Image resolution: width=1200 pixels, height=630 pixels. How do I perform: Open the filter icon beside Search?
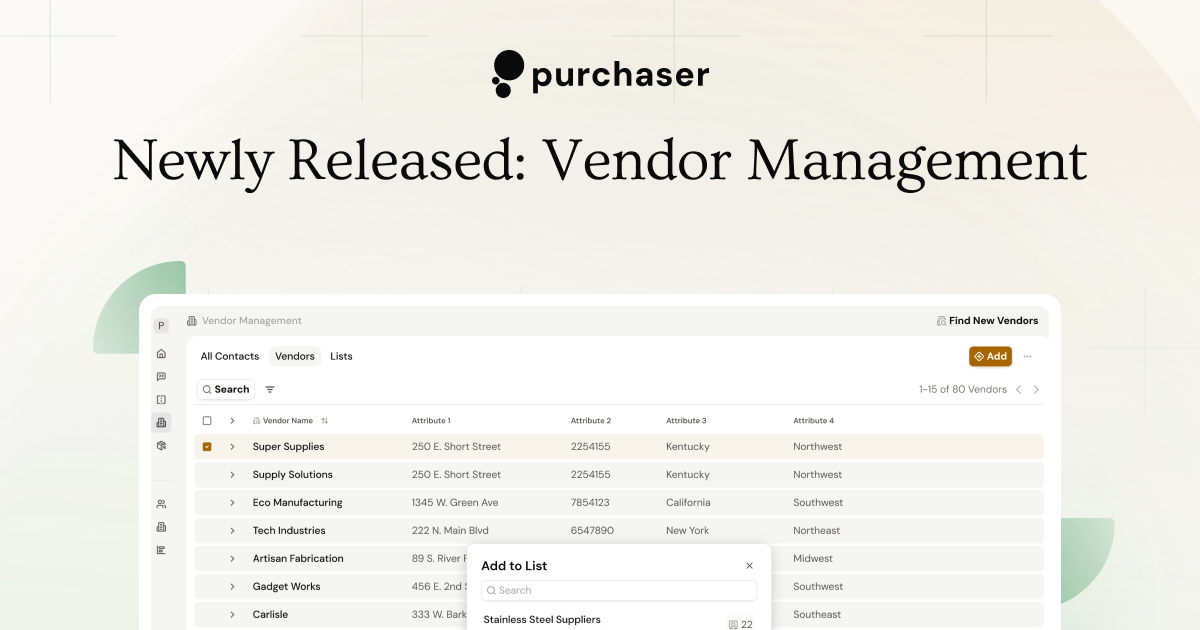point(269,389)
